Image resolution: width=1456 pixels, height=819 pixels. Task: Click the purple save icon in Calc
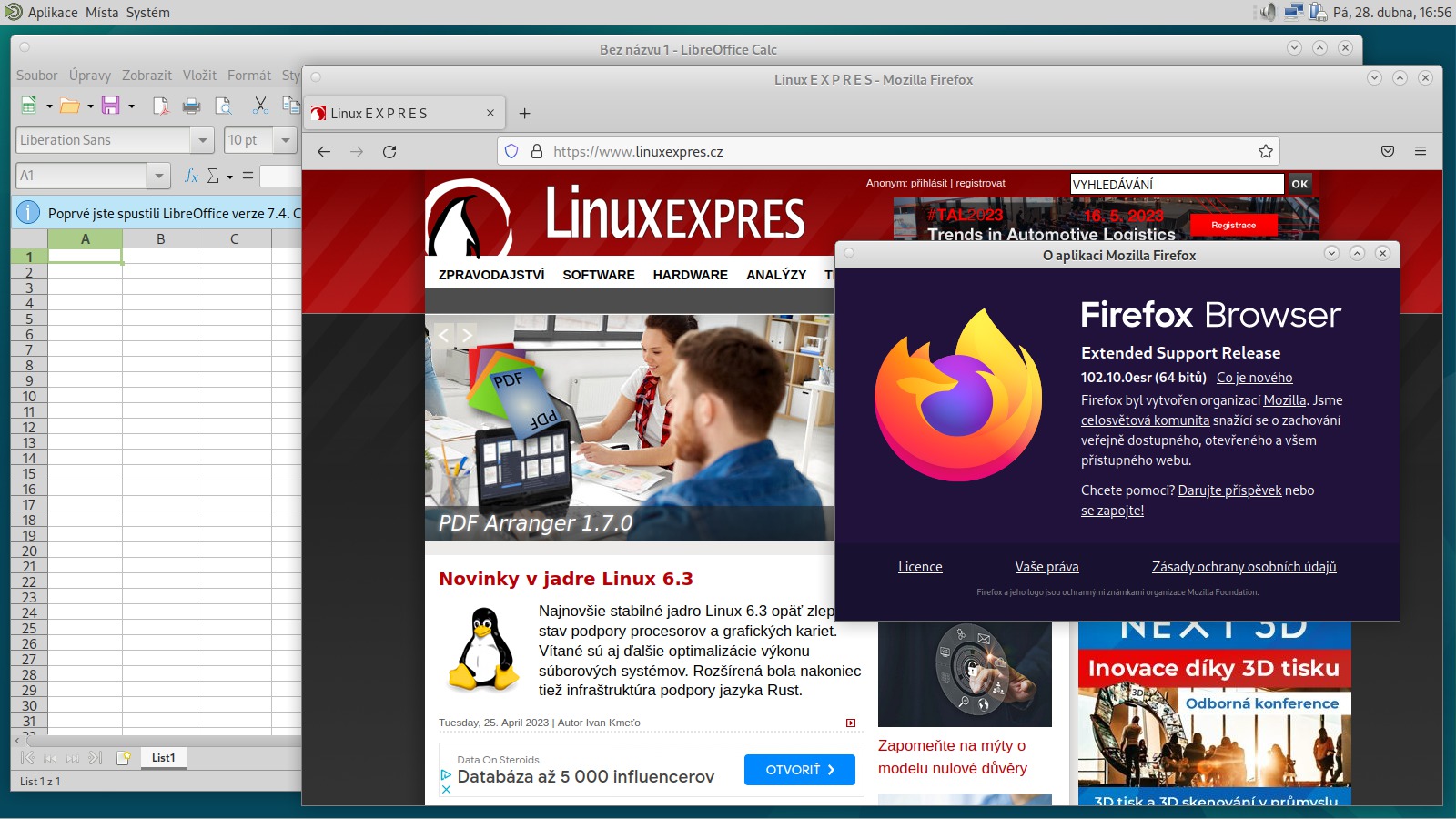(110, 106)
